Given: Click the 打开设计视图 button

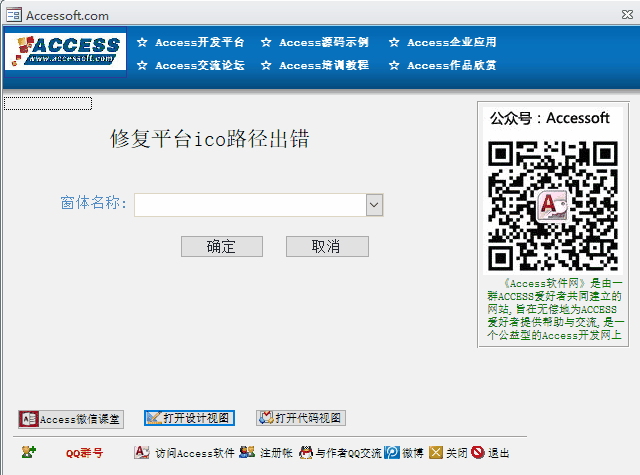Looking at the screenshot, I should 189,418.
